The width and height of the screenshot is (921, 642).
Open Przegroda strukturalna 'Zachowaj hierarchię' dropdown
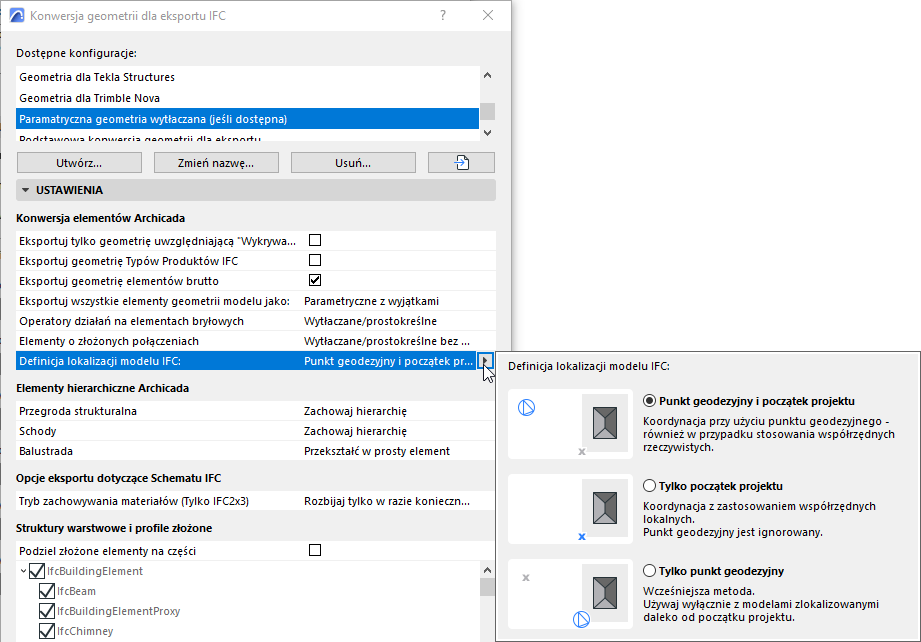(355, 411)
